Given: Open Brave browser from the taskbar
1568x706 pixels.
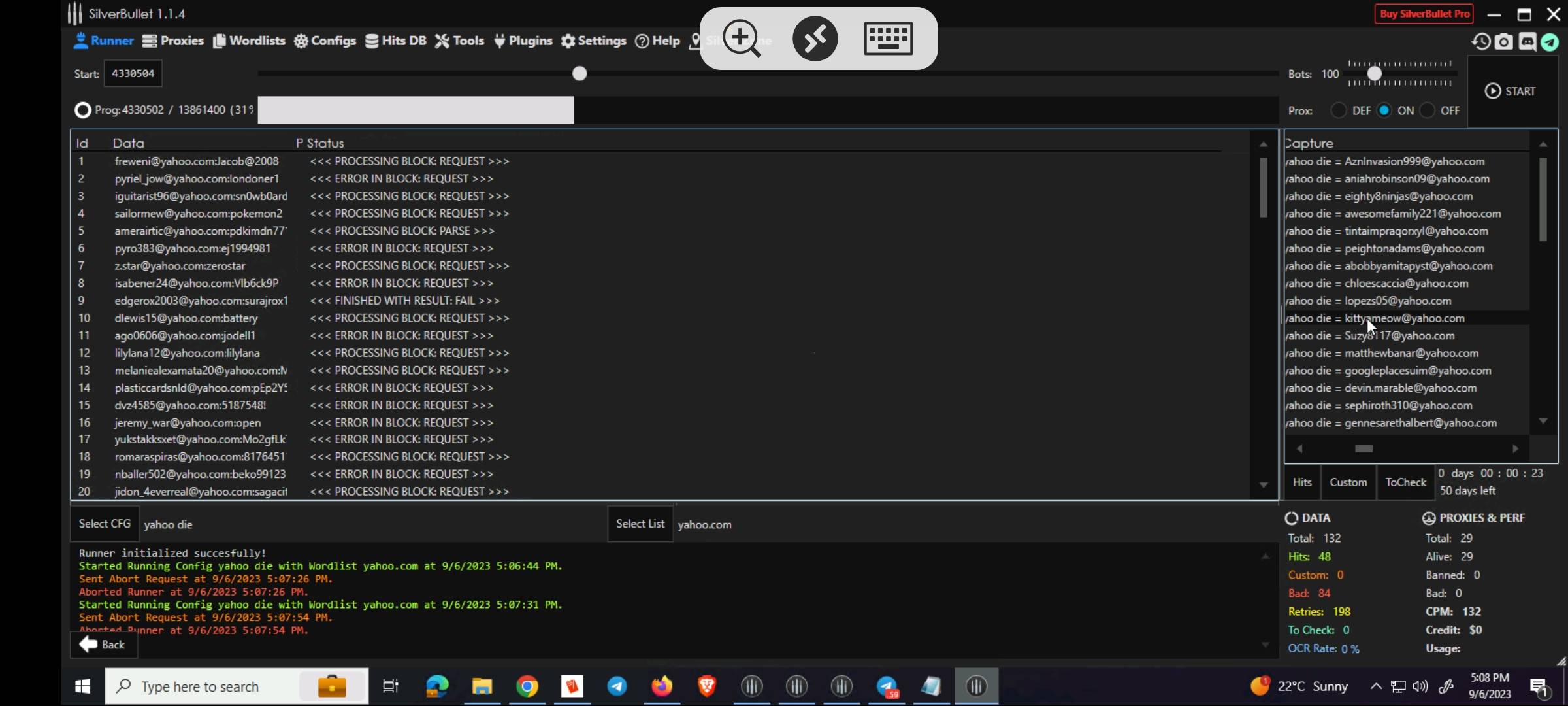Looking at the screenshot, I should [x=706, y=686].
